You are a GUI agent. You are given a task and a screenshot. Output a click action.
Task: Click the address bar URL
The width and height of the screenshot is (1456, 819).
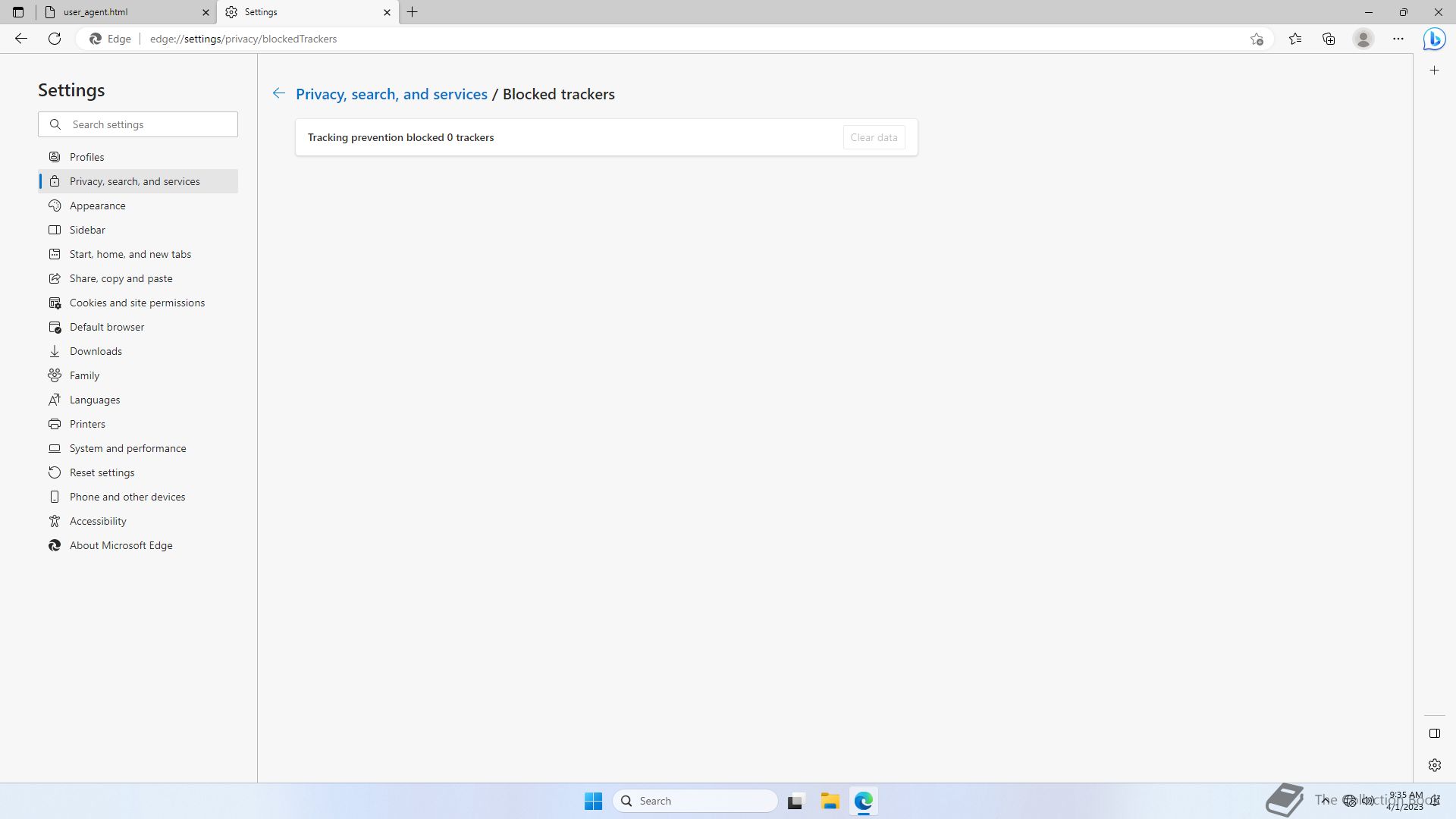(x=243, y=39)
